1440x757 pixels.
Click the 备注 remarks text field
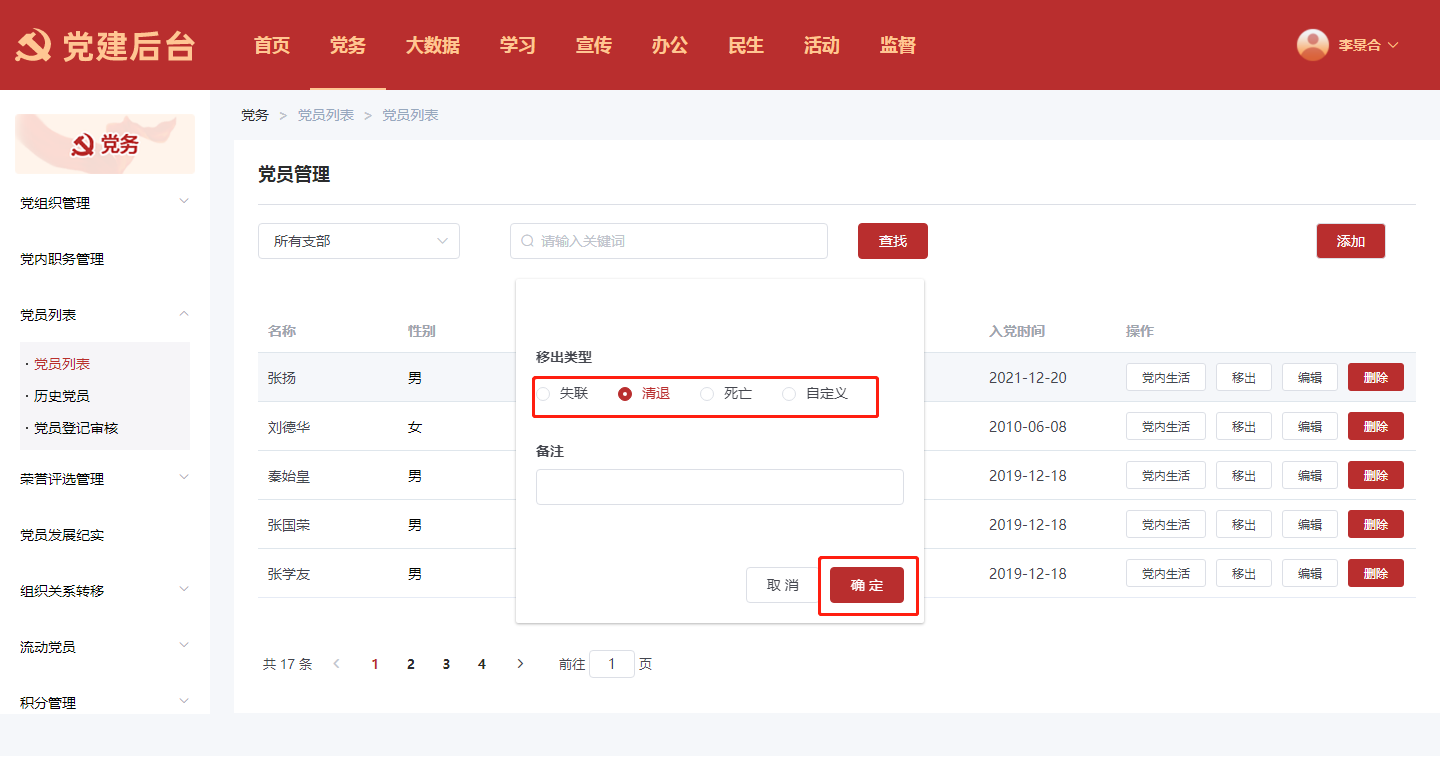point(719,487)
